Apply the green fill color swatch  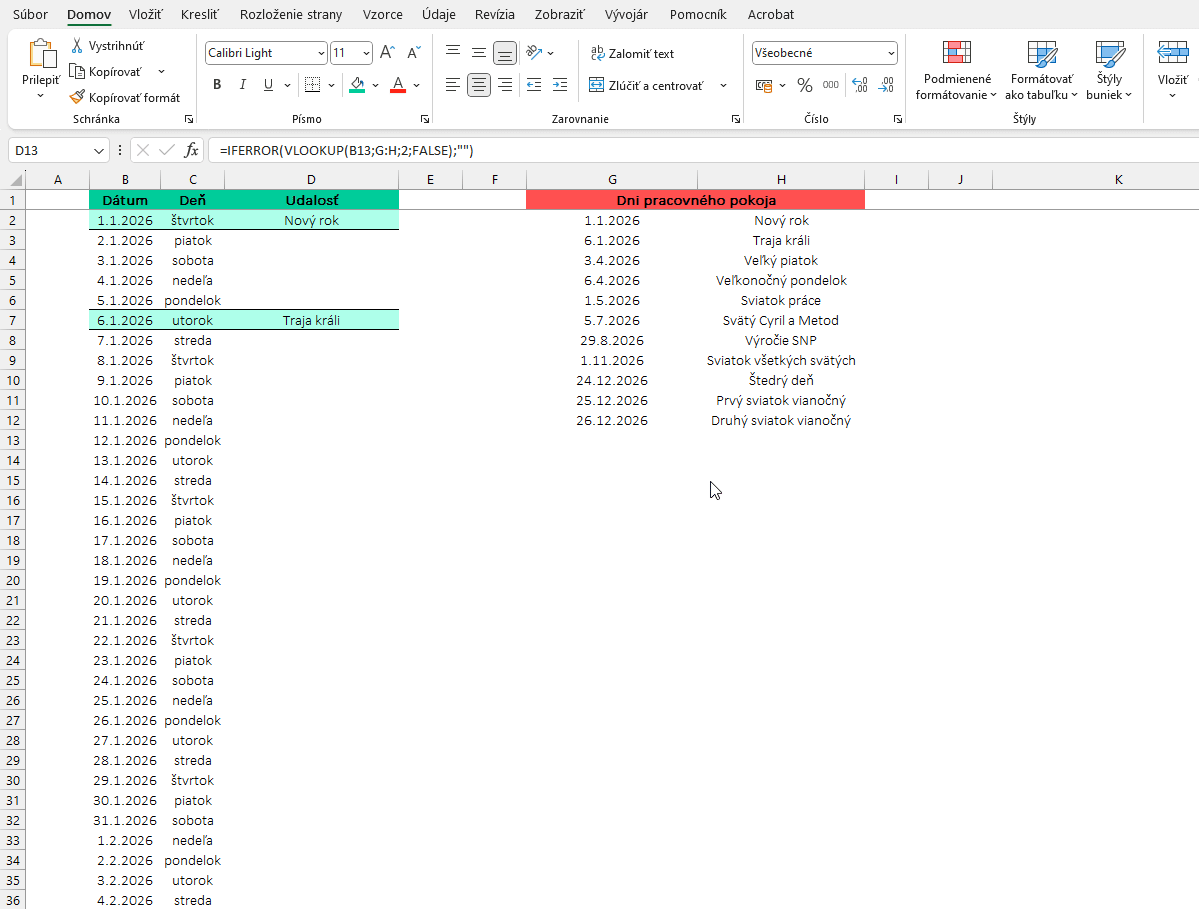point(357,85)
